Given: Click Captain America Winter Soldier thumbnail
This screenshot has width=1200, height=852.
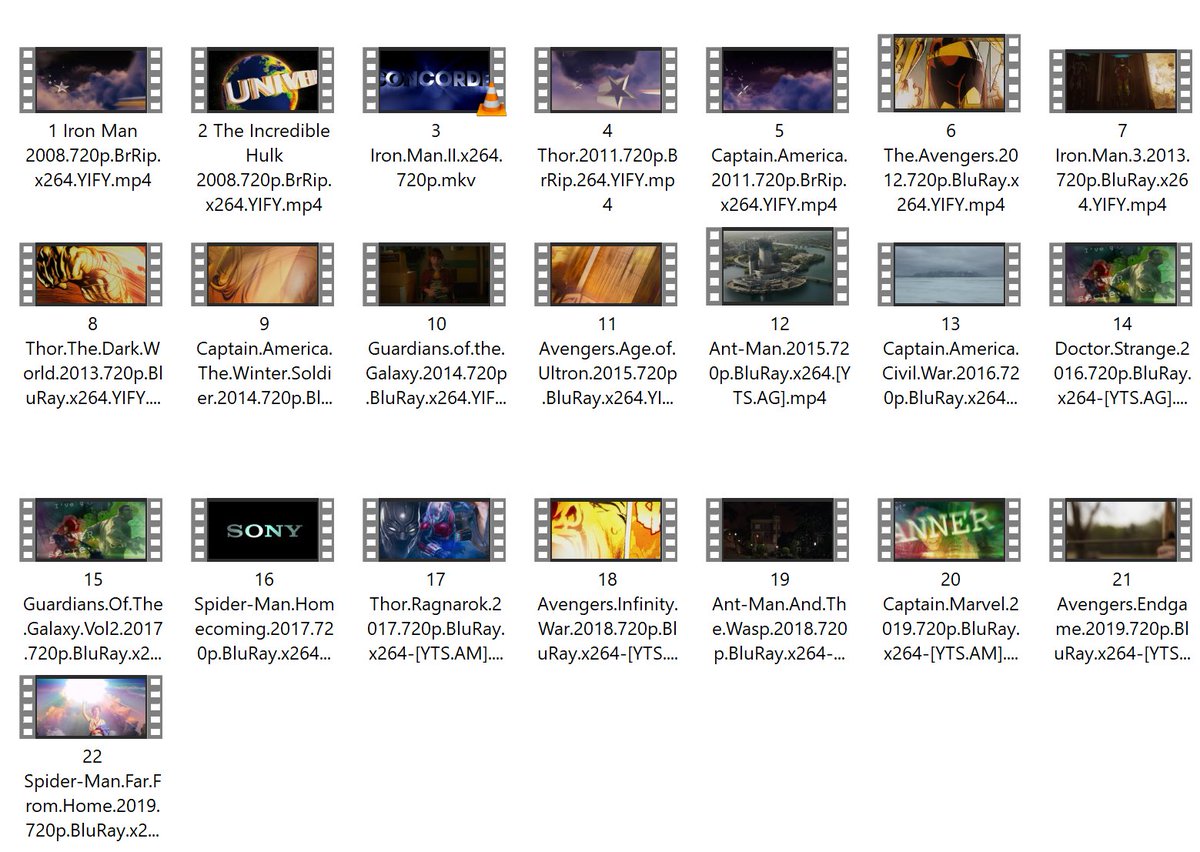Looking at the screenshot, I should 263,274.
